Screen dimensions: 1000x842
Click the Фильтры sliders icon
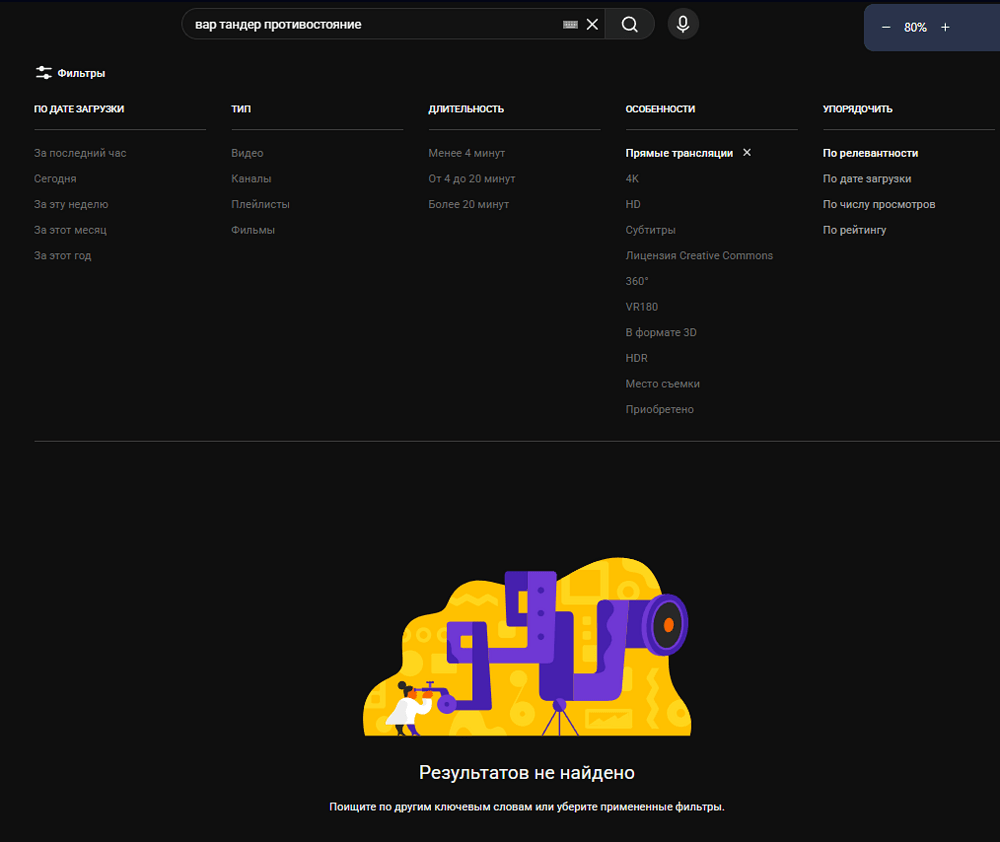point(44,73)
